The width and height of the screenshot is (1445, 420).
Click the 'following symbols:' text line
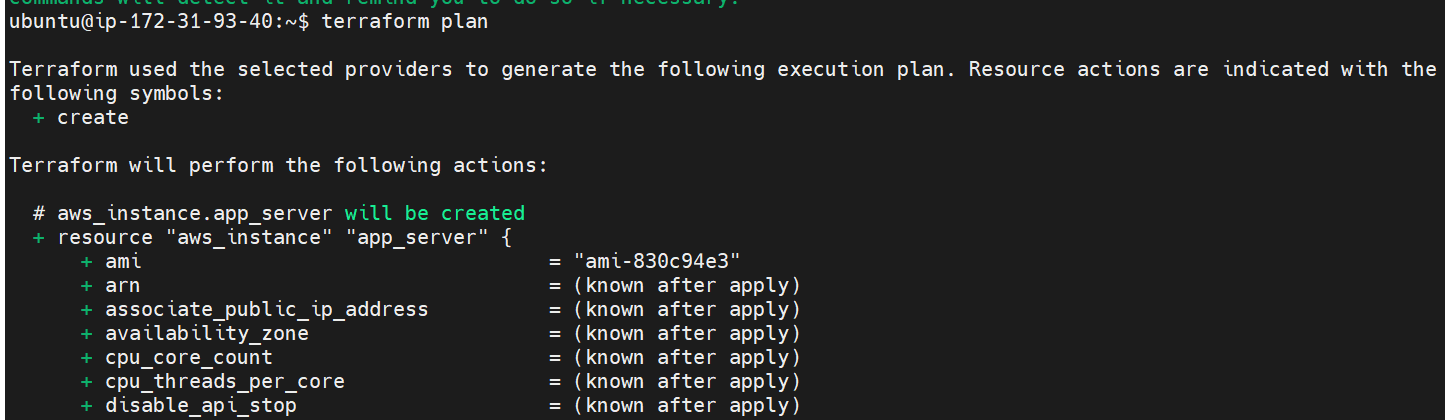click(x=117, y=93)
